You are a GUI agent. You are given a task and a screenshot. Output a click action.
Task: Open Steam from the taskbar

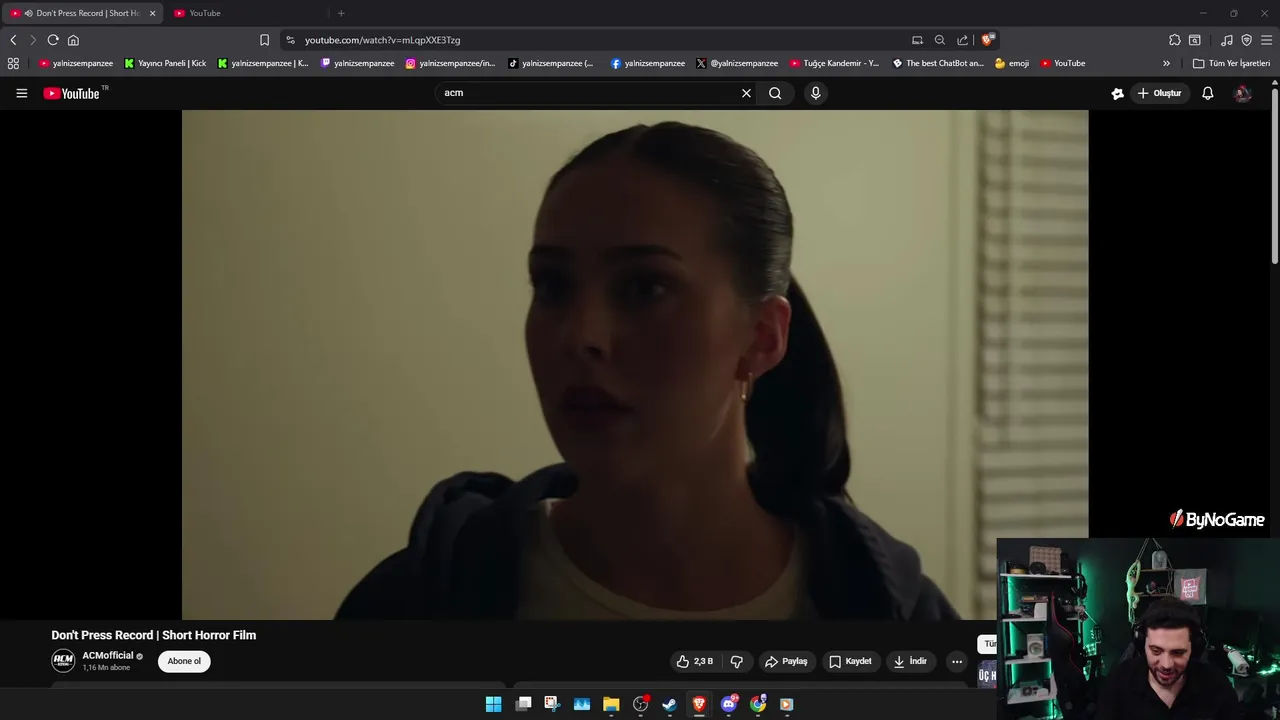point(669,704)
